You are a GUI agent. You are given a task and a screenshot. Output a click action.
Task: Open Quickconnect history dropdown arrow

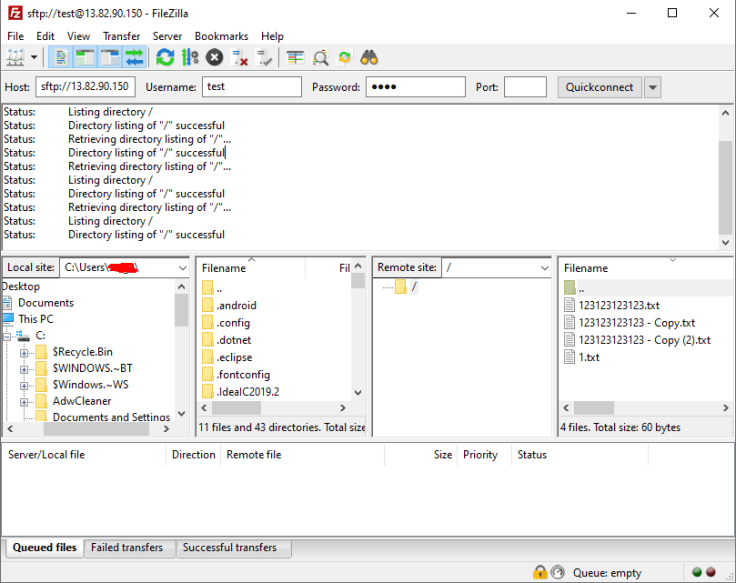[x=653, y=87]
